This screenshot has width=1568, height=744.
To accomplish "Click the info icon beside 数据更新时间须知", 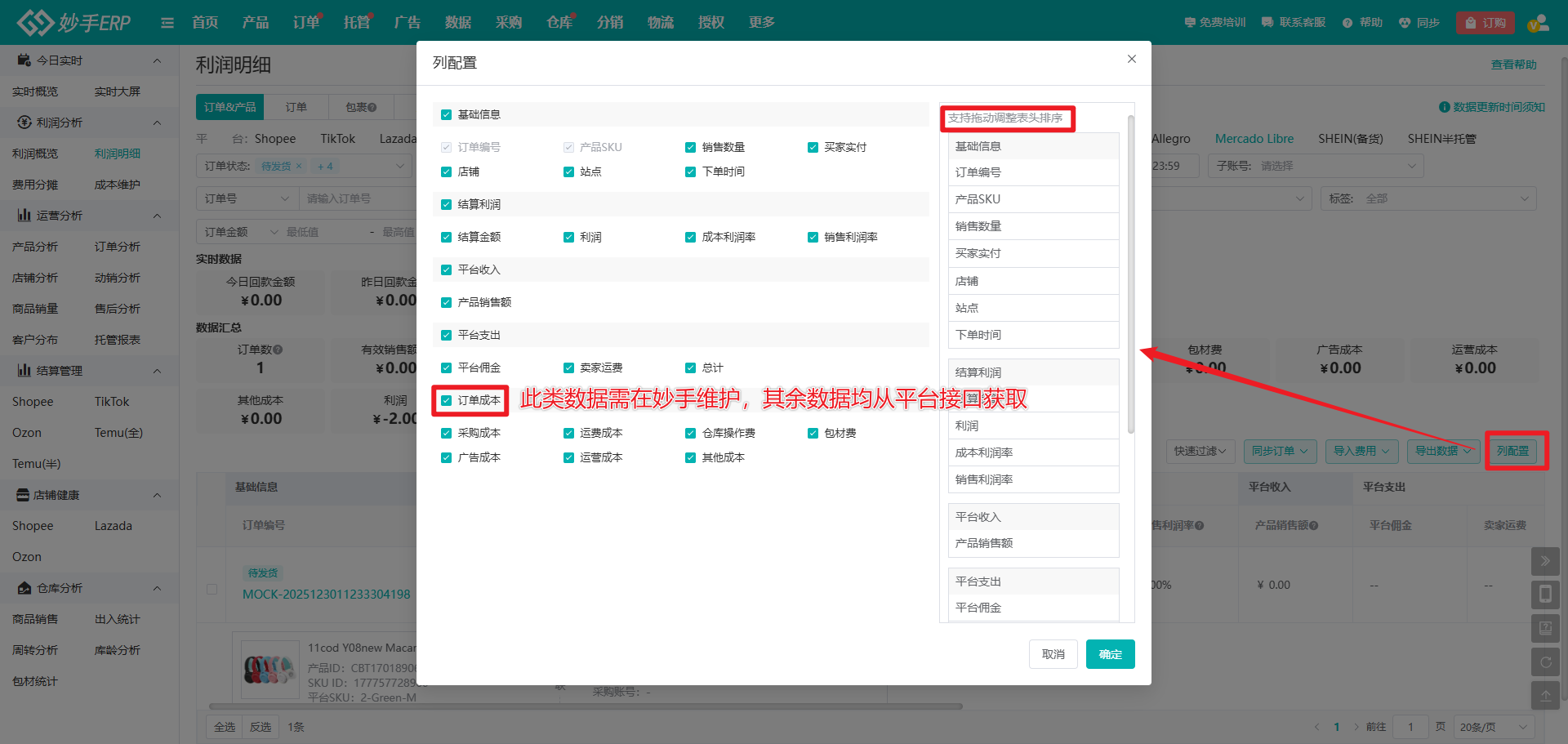I will [1444, 107].
